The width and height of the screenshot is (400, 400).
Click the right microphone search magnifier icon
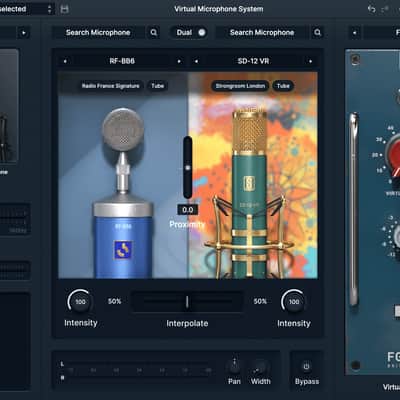(317, 32)
